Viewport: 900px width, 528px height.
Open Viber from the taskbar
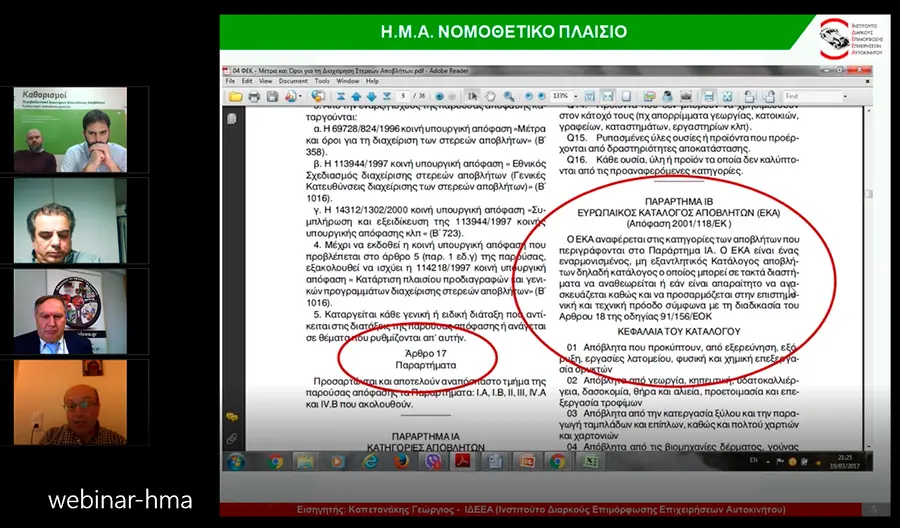tap(433, 461)
